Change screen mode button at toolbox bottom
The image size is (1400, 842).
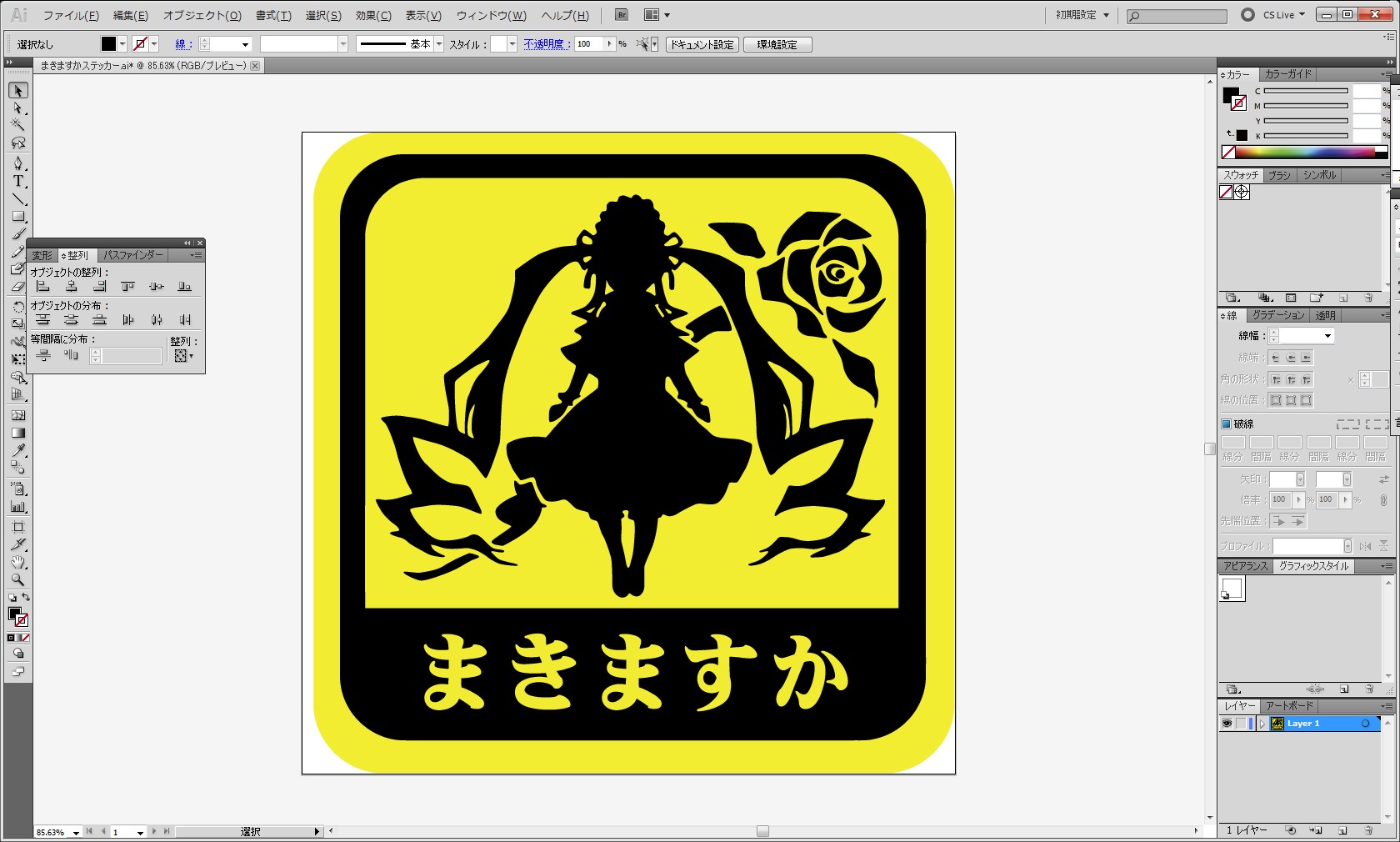point(17,672)
